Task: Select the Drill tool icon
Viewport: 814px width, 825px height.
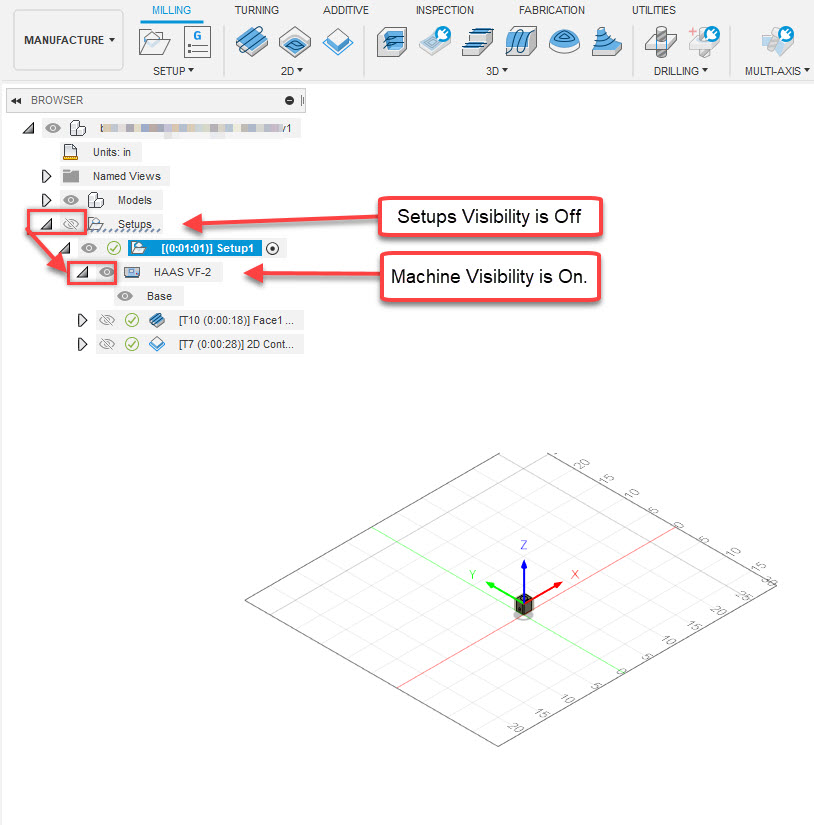Action: (x=661, y=45)
